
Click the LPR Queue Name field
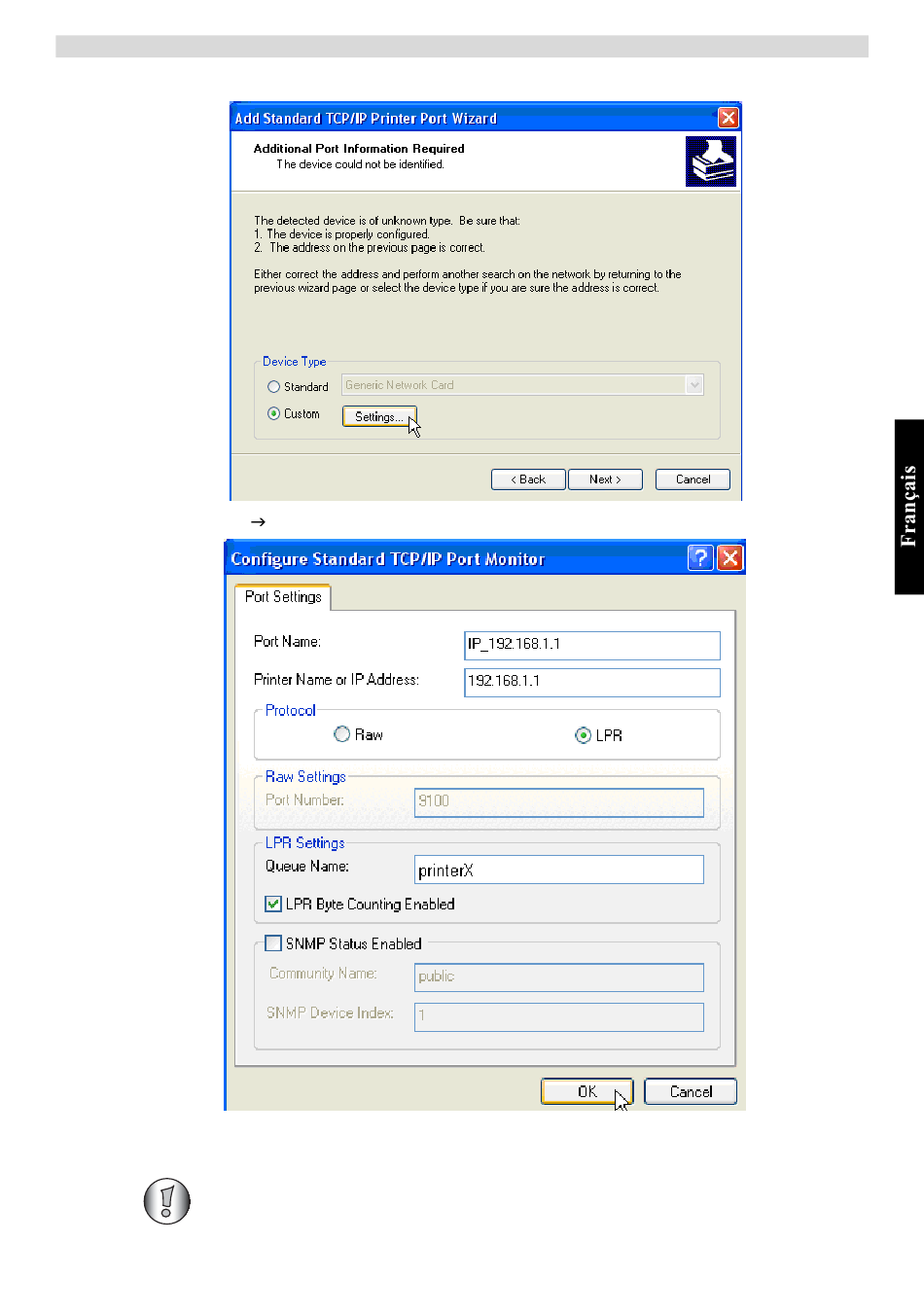(x=559, y=870)
